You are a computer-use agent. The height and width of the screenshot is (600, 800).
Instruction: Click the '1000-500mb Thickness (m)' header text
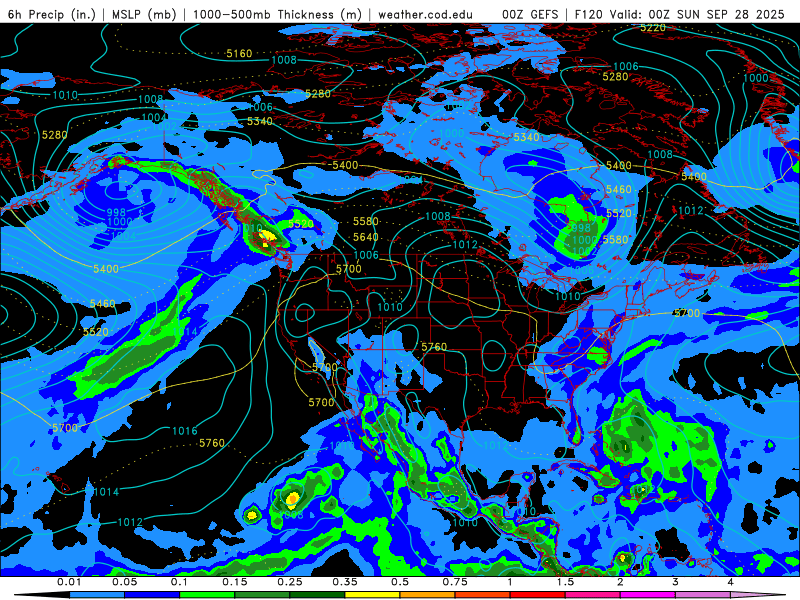point(278,14)
